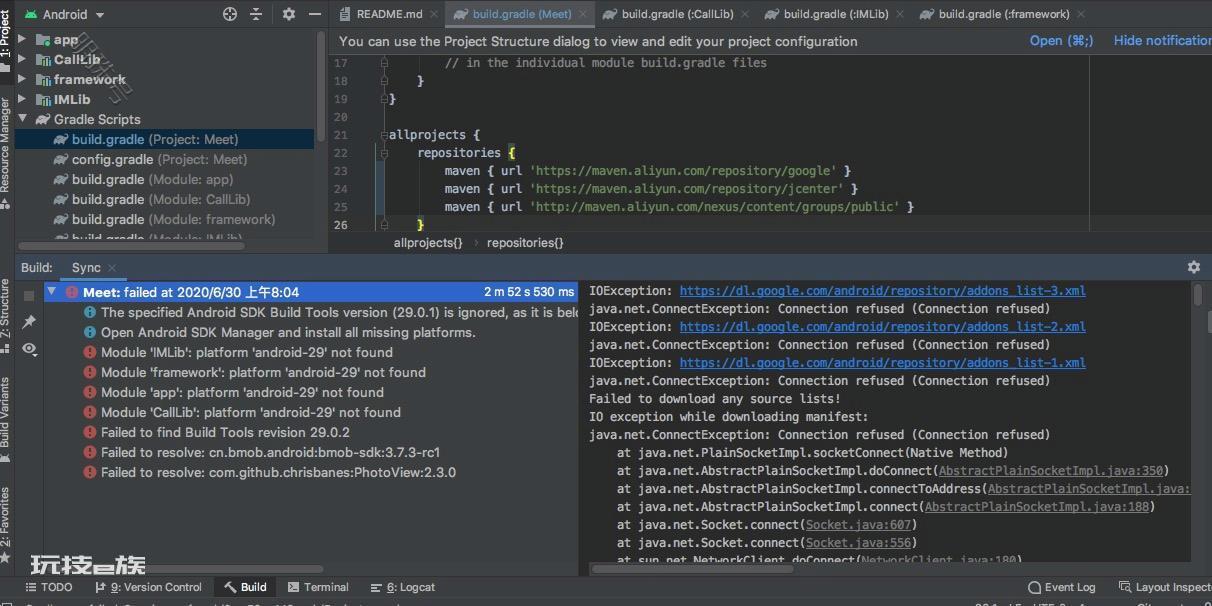Open the addons_list-2.xml URL link

(883, 327)
